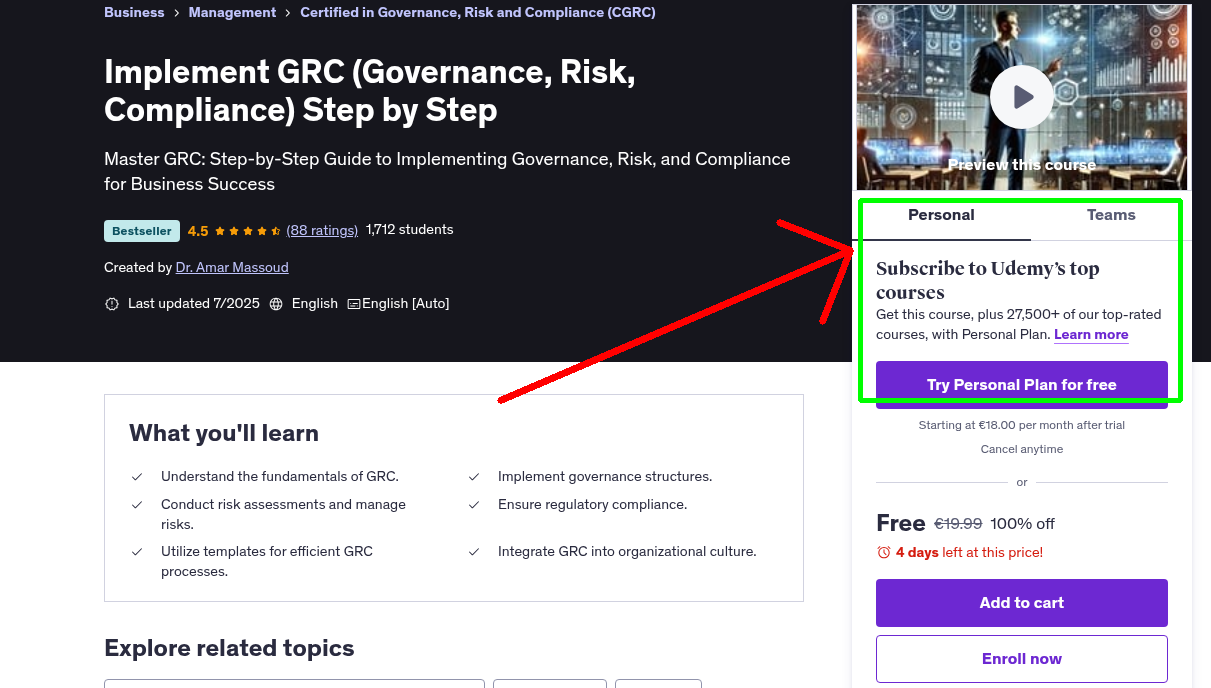Click checkmark next to 'Integrate GRC into organizational culture'
This screenshot has width=1211, height=688.
tap(474, 552)
